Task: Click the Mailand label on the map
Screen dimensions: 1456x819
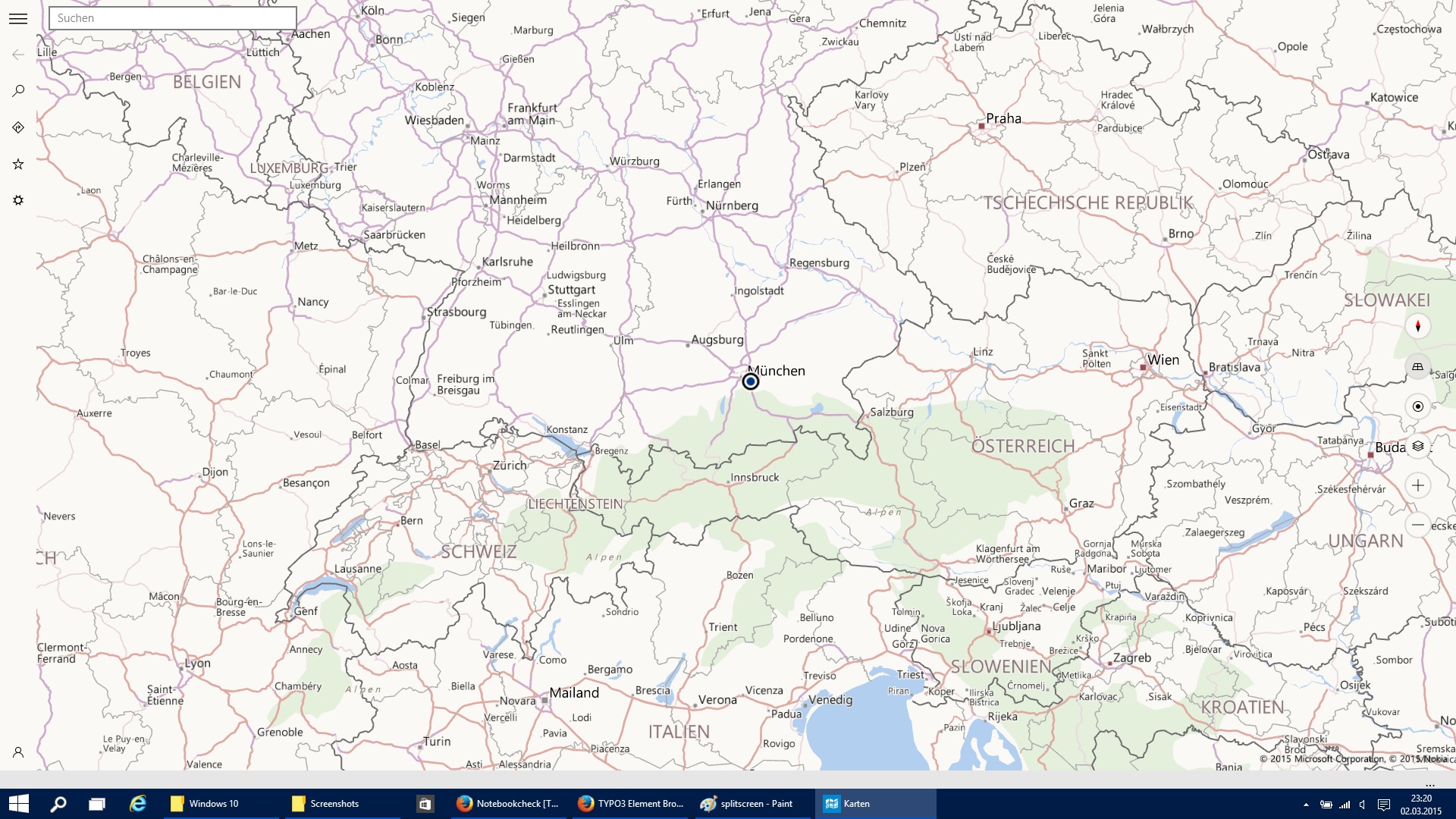Action: point(574,692)
